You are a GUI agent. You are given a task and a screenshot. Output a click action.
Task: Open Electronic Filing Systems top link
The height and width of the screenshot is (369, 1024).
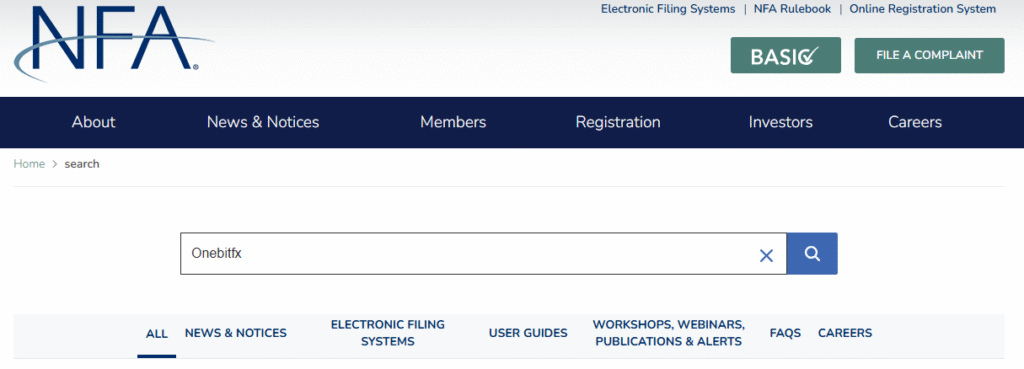click(668, 9)
